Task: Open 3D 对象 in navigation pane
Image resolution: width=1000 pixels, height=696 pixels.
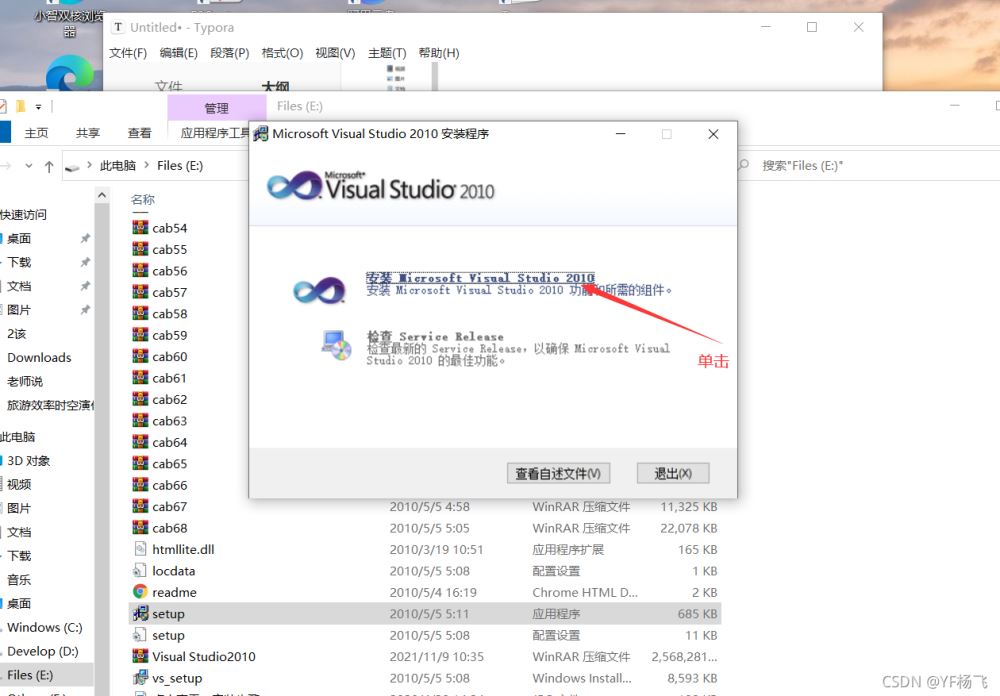Action: [29, 461]
